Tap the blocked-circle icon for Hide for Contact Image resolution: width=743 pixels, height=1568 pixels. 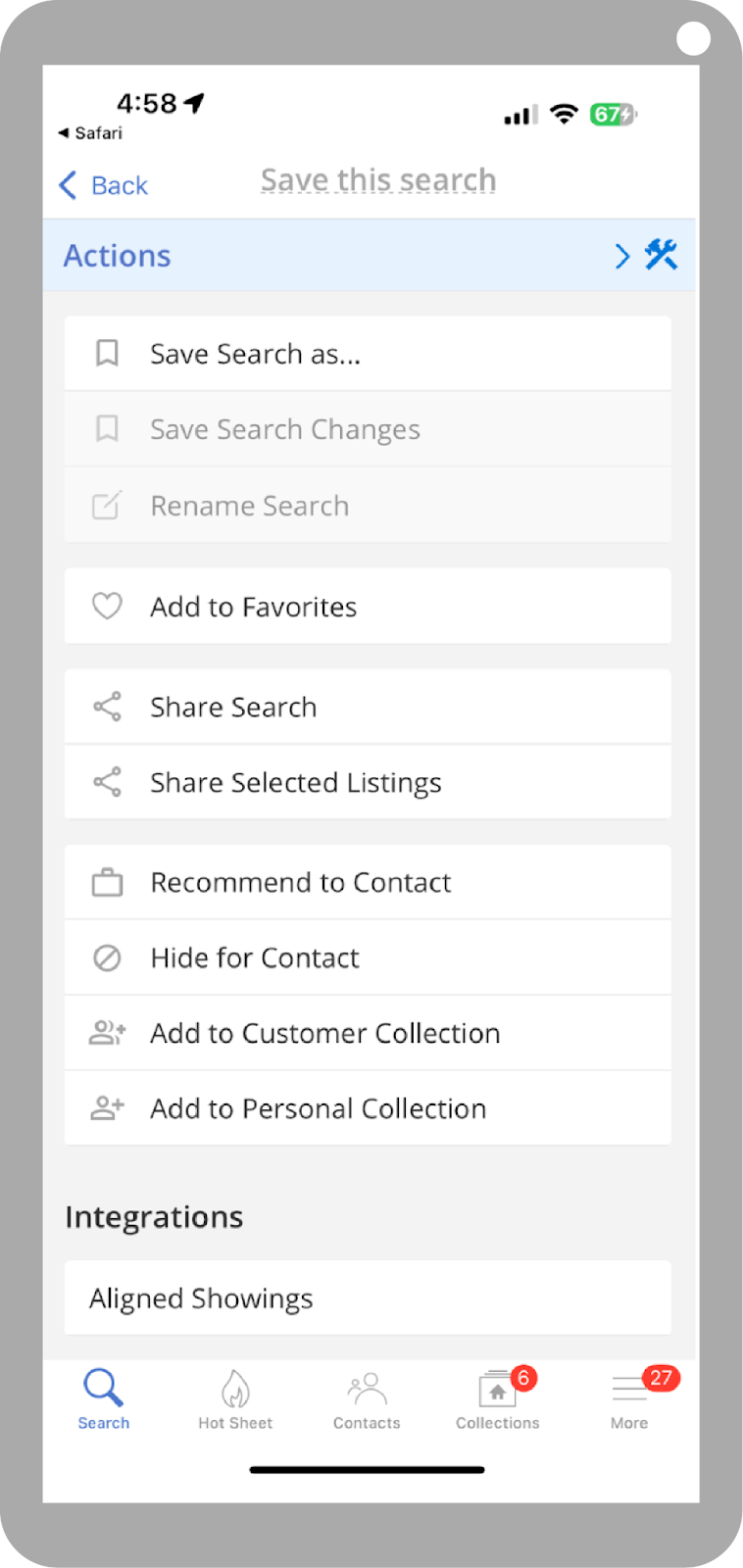pyautogui.click(x=107, y=957)
